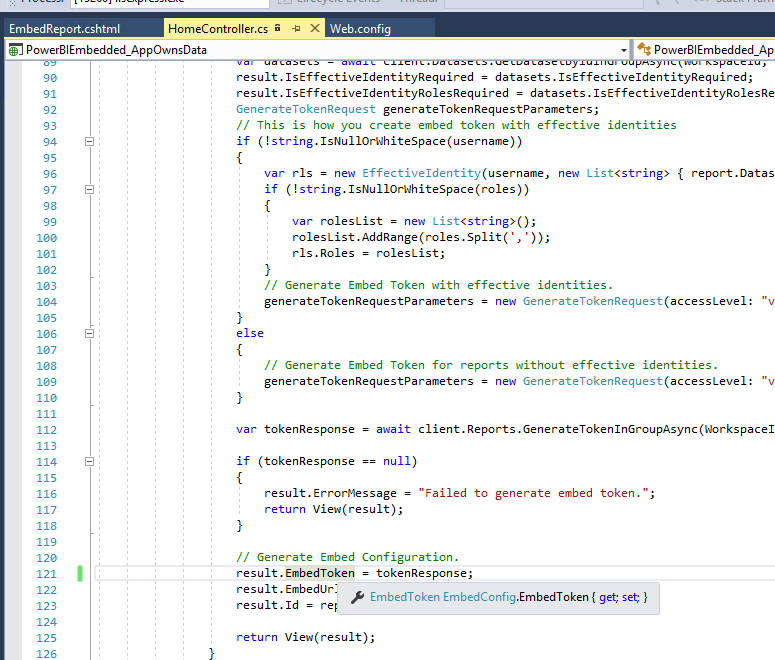The height and width of the screenshot is (660, 775).
Task: Click the else keyword on line 106
Action: coord(250,333)
